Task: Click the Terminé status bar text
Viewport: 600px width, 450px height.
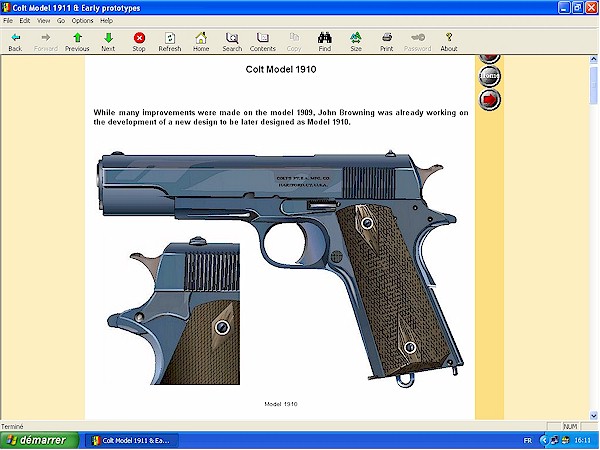Action: coord(12,426)
